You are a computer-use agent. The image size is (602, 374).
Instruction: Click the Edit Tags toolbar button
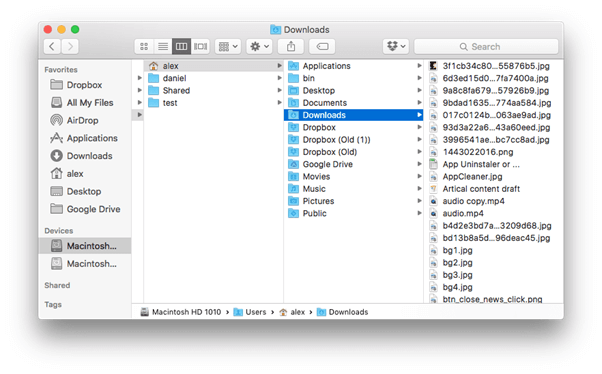(x=322, y=46)
